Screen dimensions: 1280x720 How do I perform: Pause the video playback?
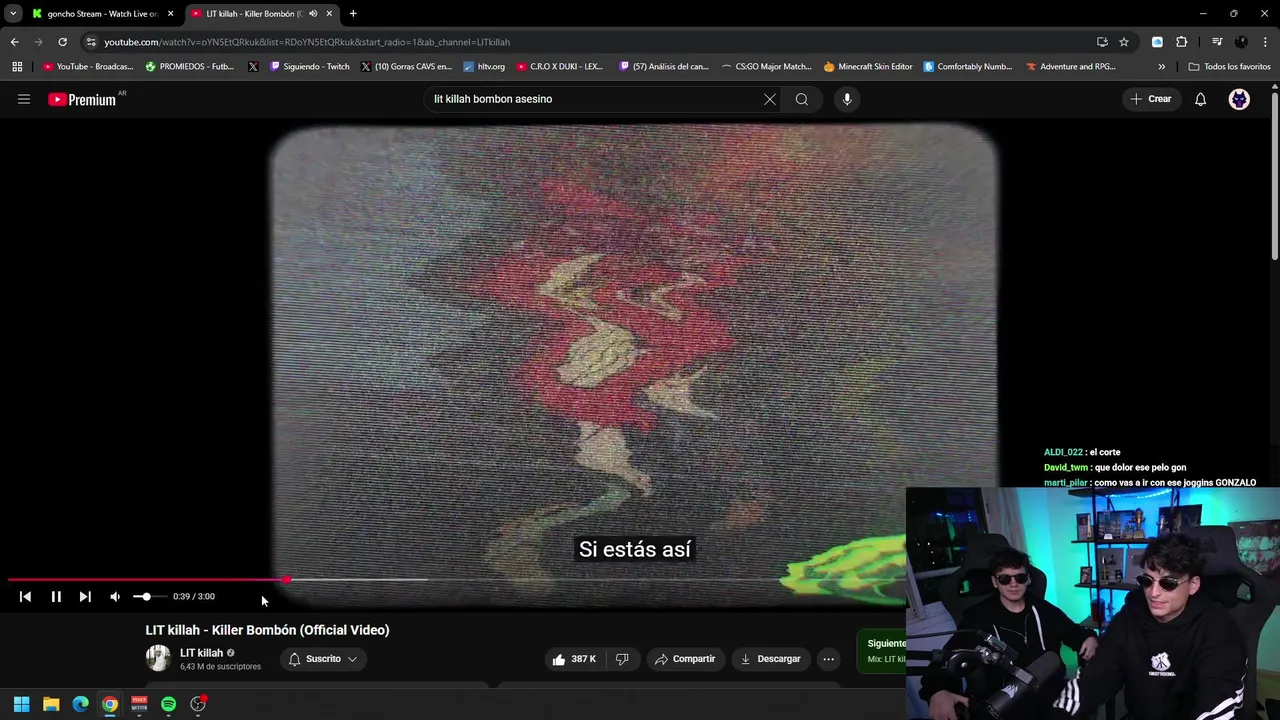(x=56, y=597)
